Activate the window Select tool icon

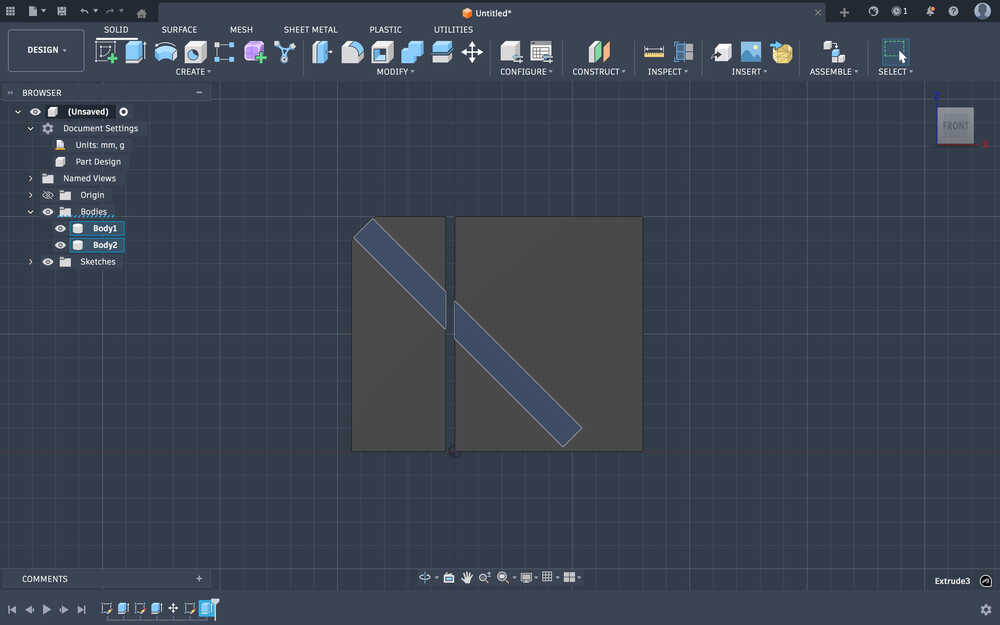point(895,52)
